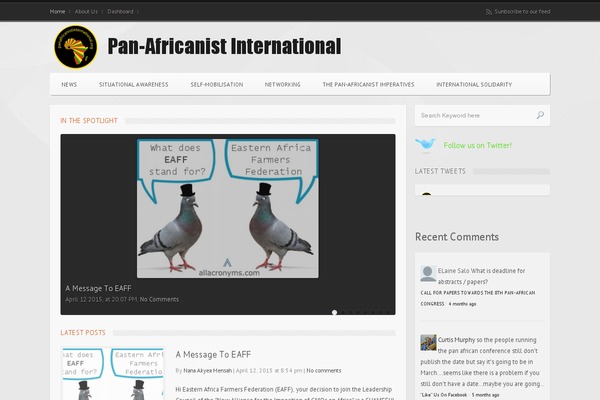Open spotlight title A Message To EAFF

pos(98,288)
